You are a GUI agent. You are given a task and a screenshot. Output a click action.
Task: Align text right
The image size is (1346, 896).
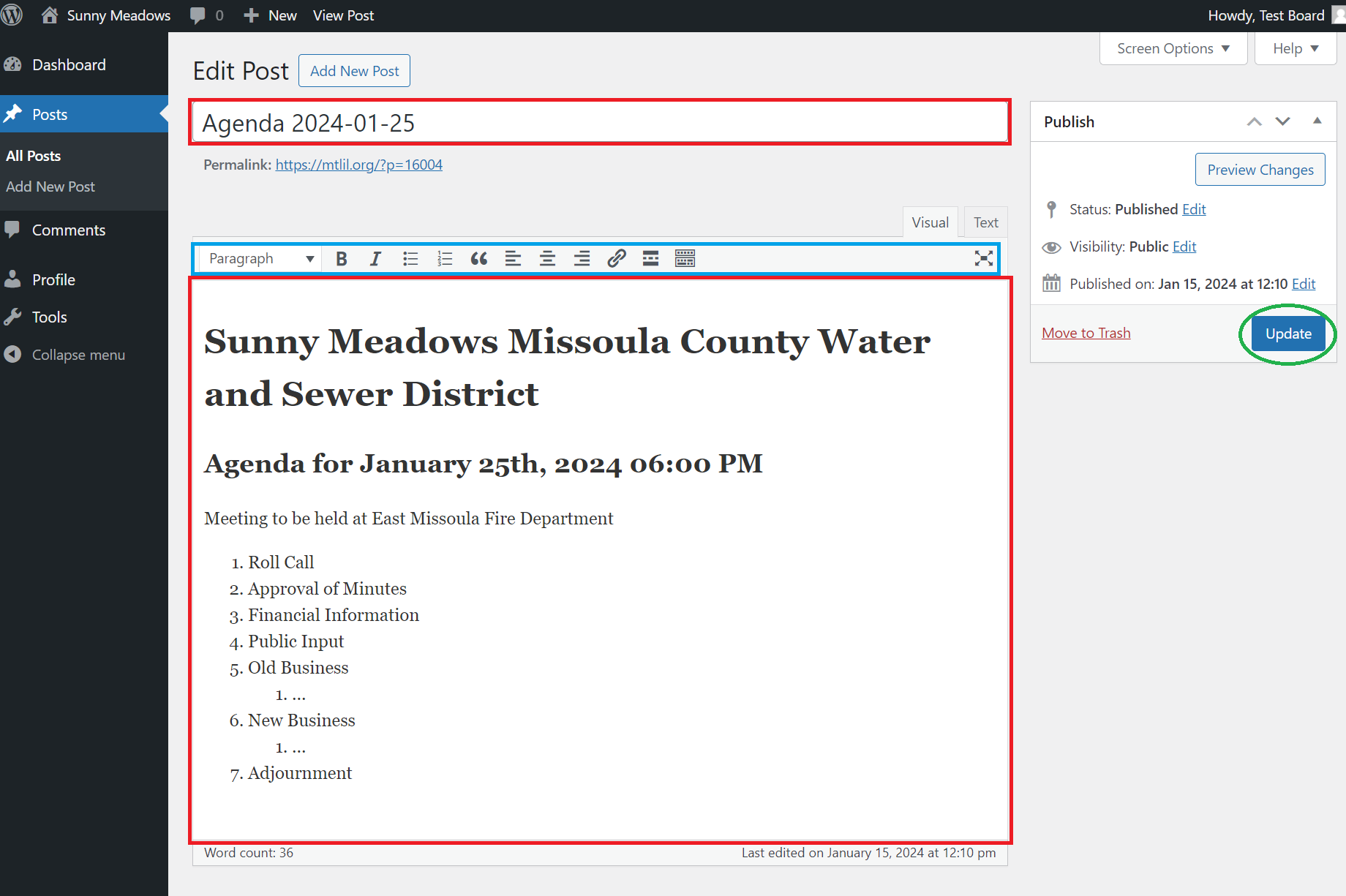582,258
